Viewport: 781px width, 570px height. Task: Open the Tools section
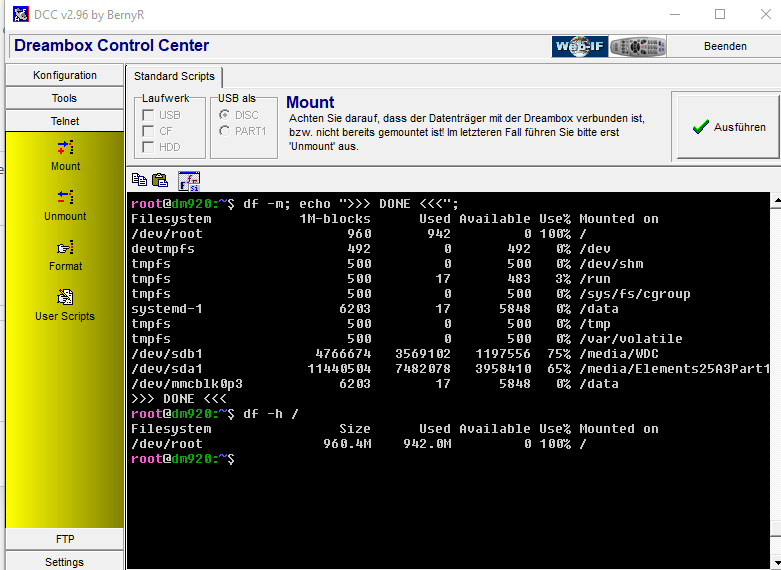click(x=65, y=98)
